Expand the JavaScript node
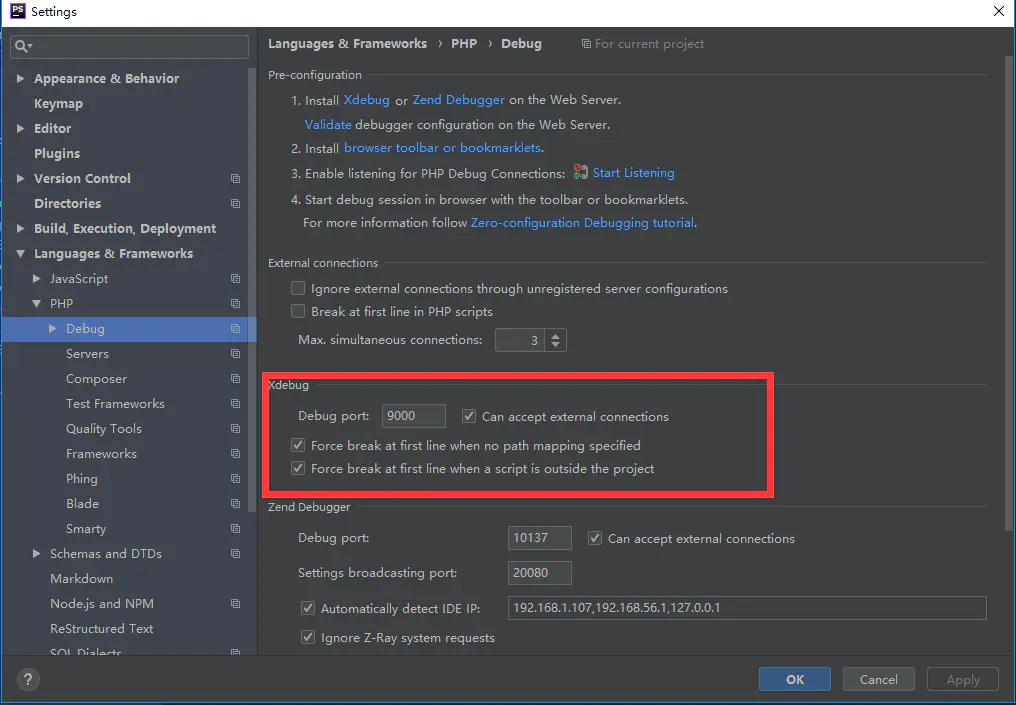This screenshot has height=705, width=1016. click(x=36, y=279)
